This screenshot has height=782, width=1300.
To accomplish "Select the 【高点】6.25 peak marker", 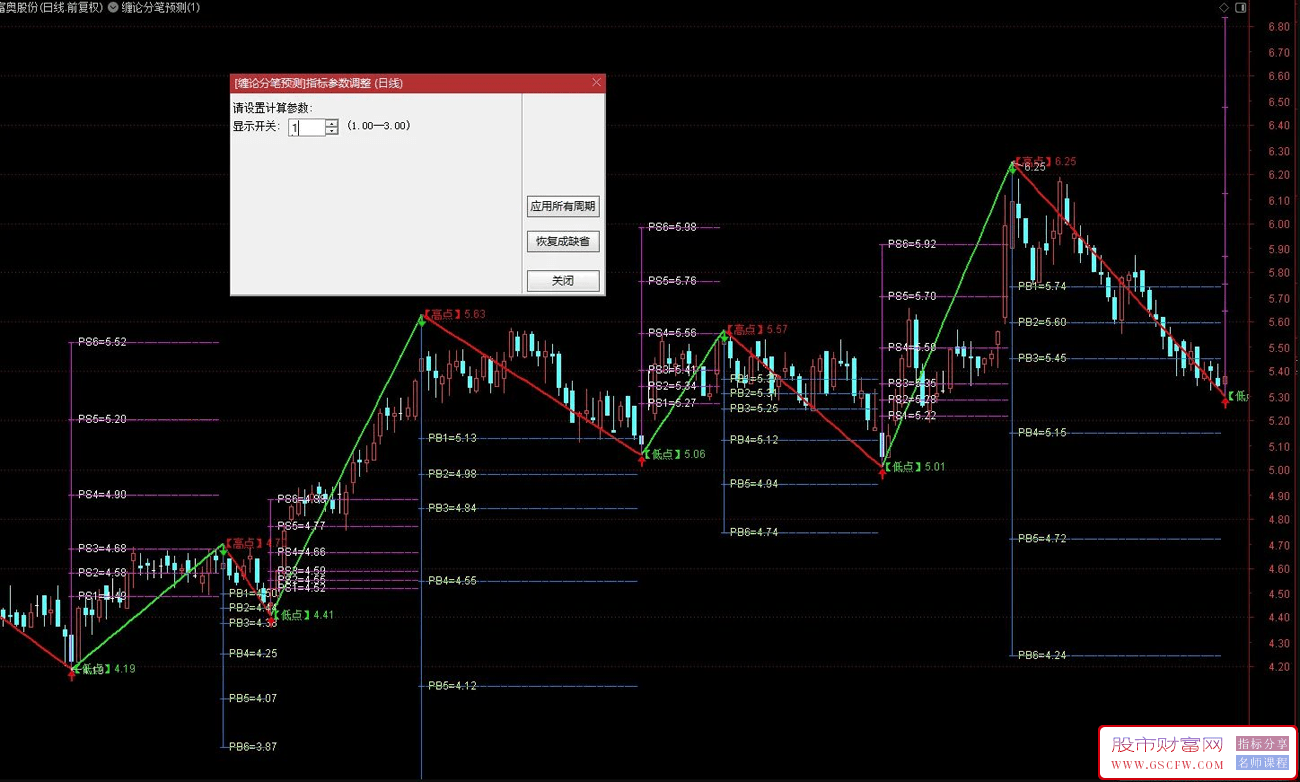I will (1045, 161).
